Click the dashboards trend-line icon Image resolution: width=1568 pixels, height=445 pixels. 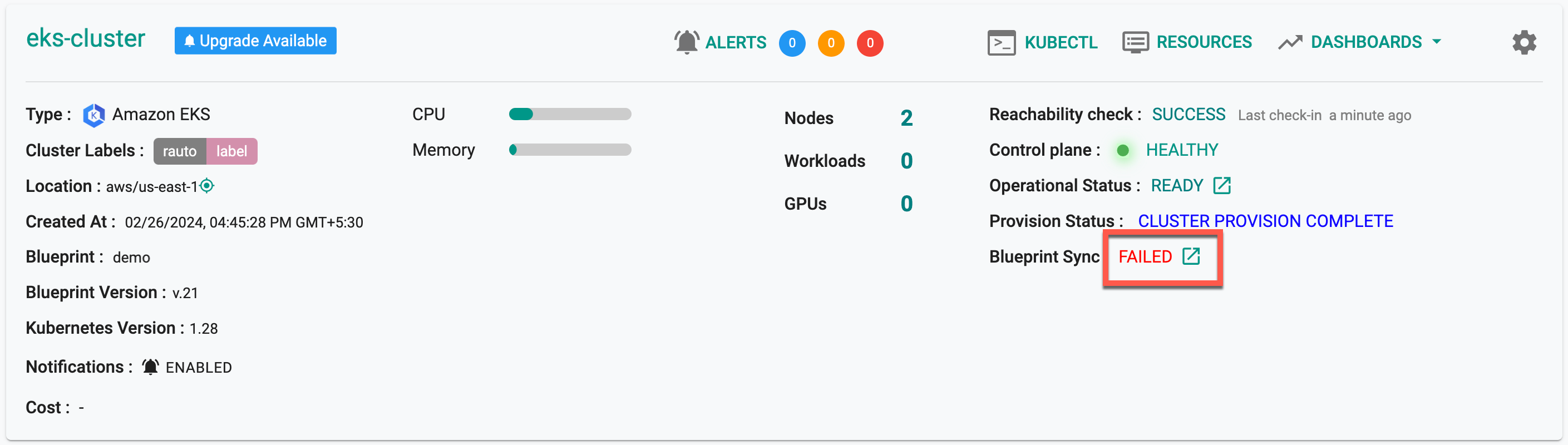click(1290, 43)
